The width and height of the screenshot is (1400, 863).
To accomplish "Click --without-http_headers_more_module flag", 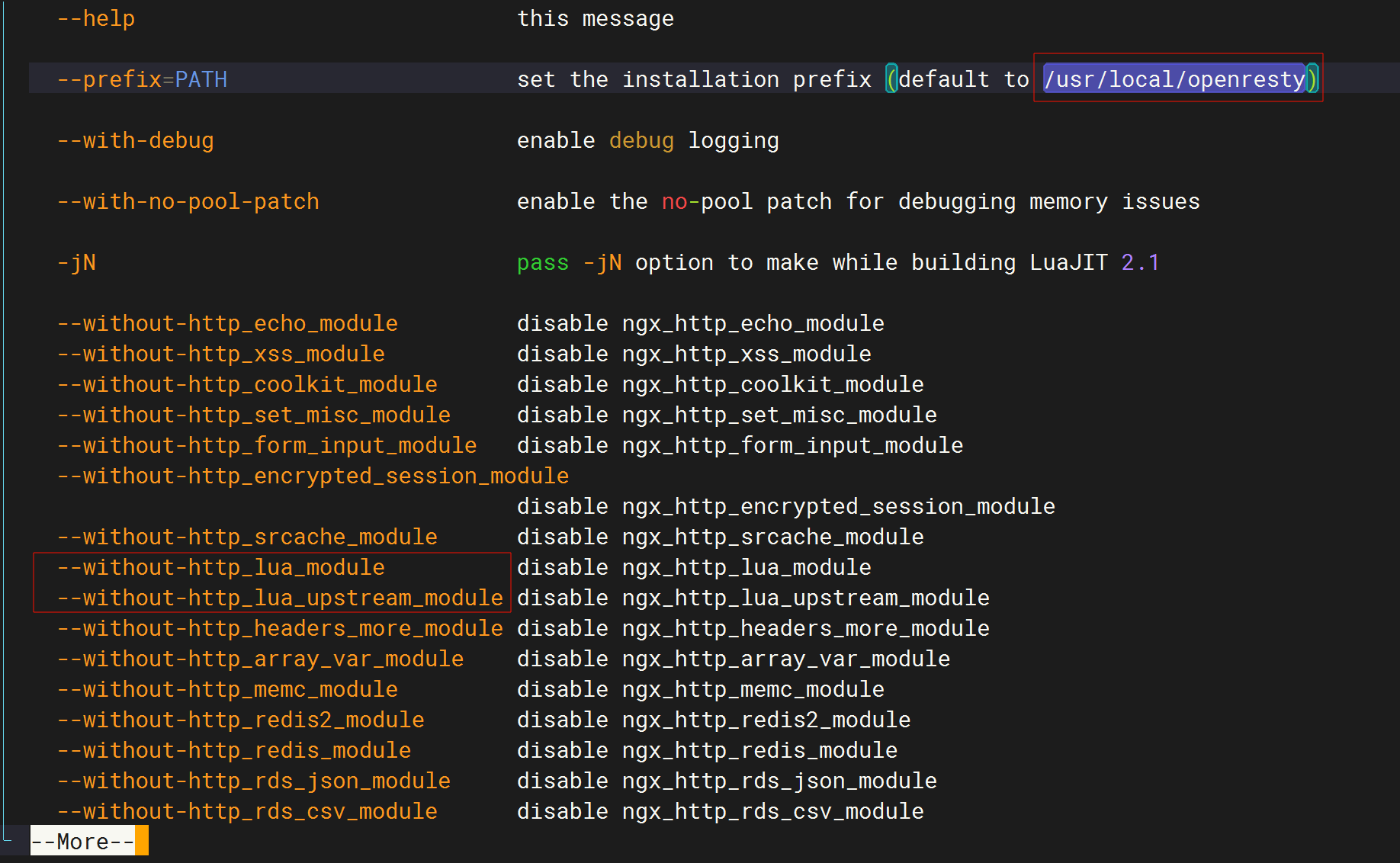I will click(x=281, y=628).
